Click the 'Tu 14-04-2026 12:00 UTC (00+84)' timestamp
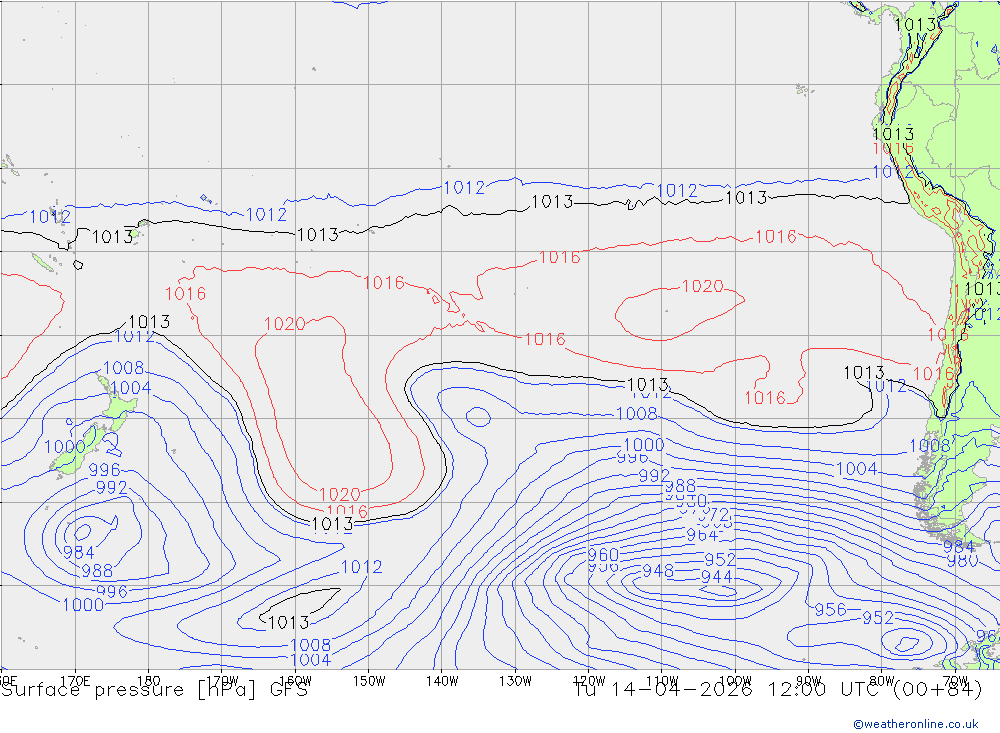 click(778, 690)
